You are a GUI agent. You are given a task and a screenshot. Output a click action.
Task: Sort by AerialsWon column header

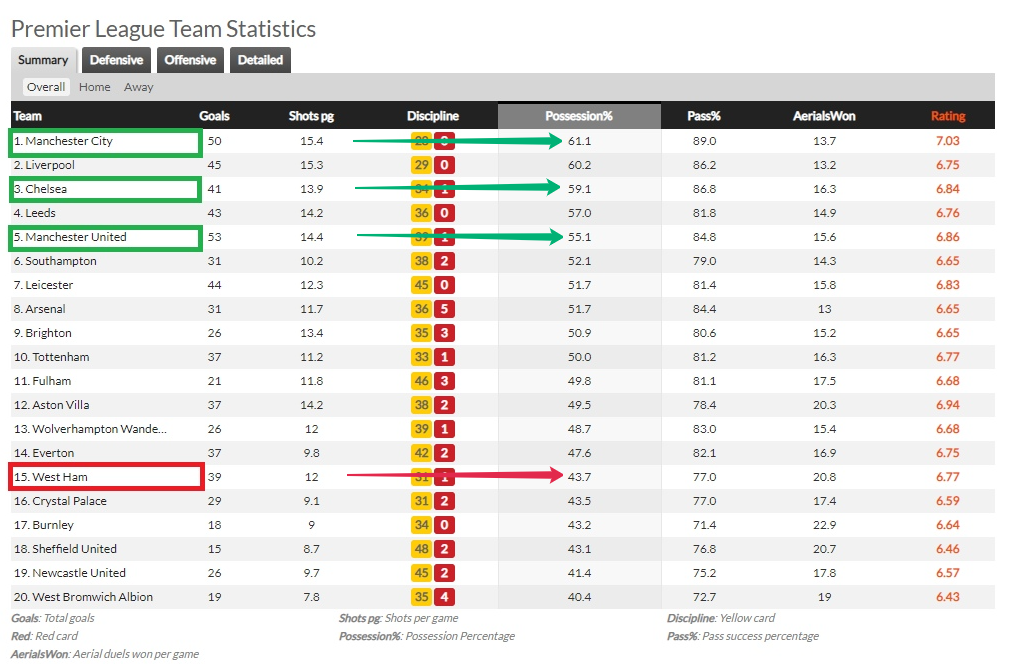tap(824, 116)
